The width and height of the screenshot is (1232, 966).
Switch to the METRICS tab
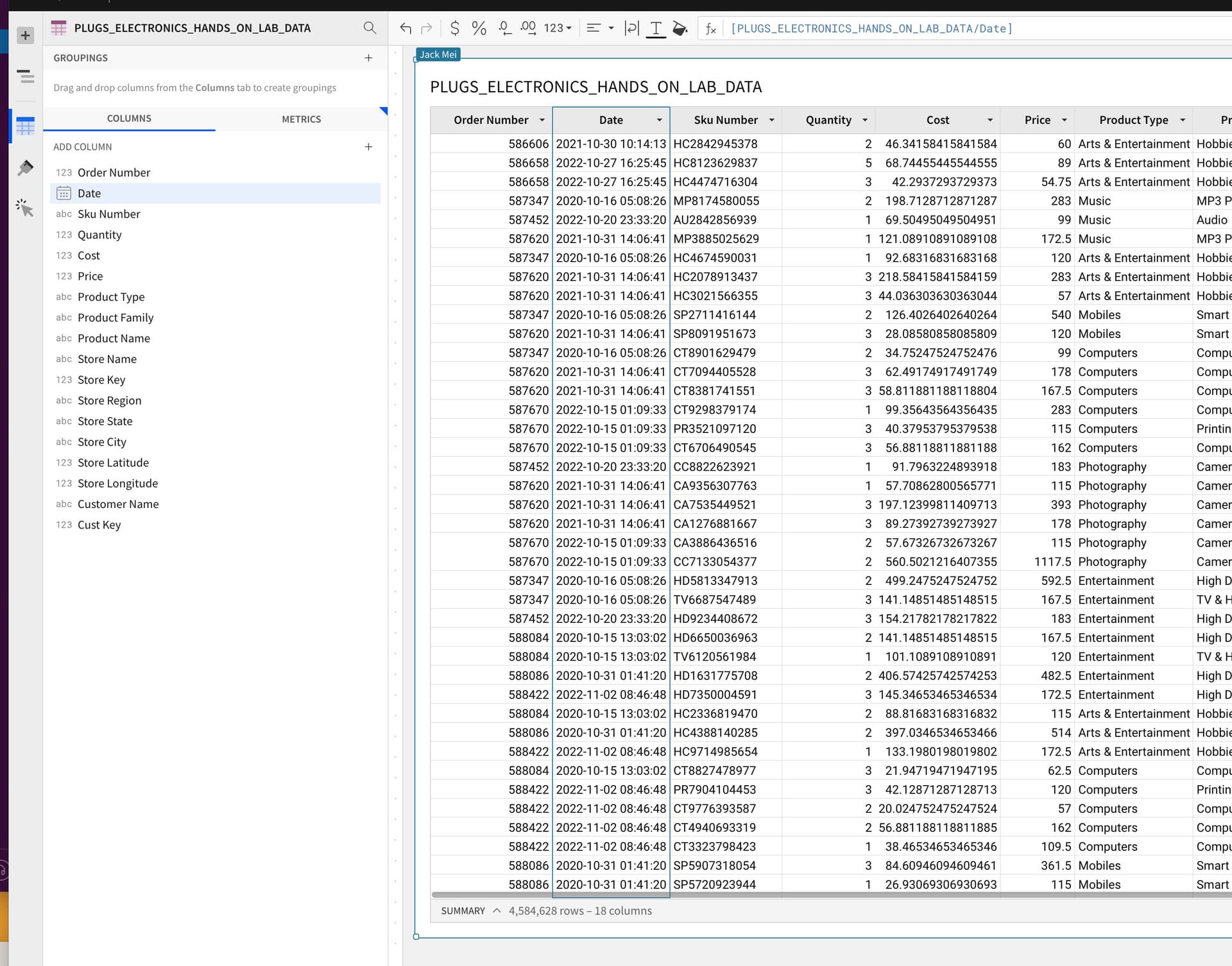pyautogui.click(x=301, y=119)
